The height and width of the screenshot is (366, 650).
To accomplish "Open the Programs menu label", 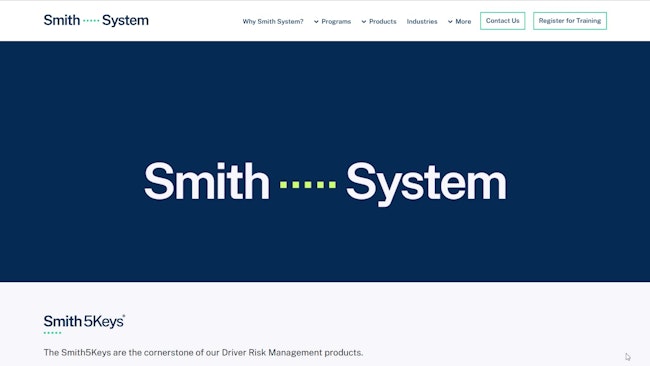I will 336,22.
